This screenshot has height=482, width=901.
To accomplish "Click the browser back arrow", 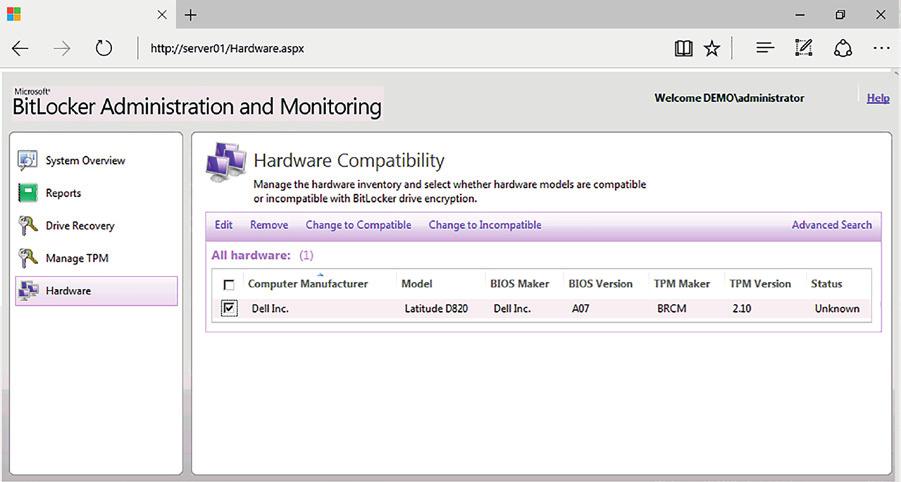I will 20,49.
